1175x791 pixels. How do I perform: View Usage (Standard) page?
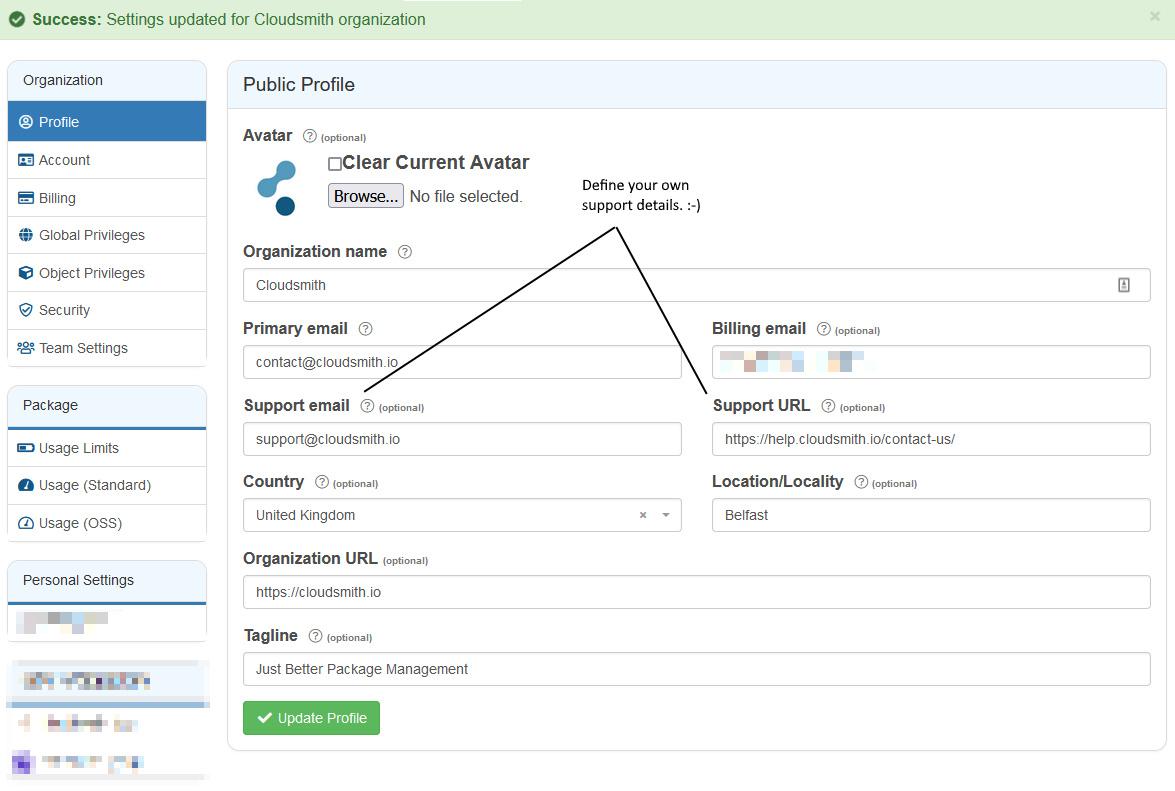107,485
